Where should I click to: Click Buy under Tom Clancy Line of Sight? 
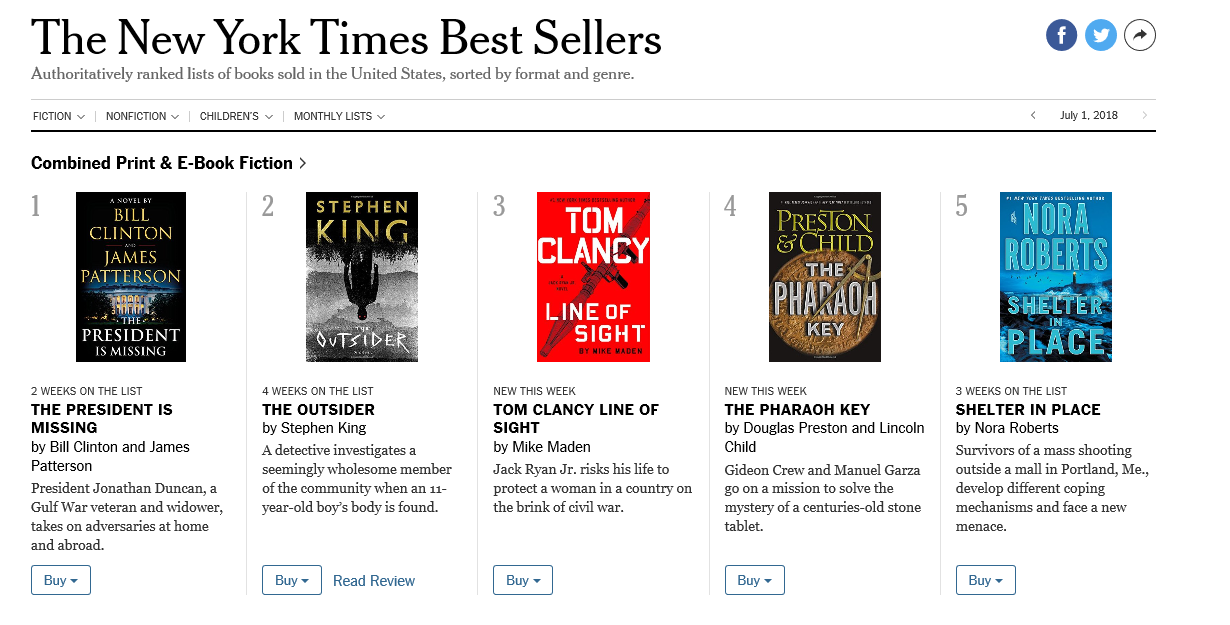coord(523,580)
